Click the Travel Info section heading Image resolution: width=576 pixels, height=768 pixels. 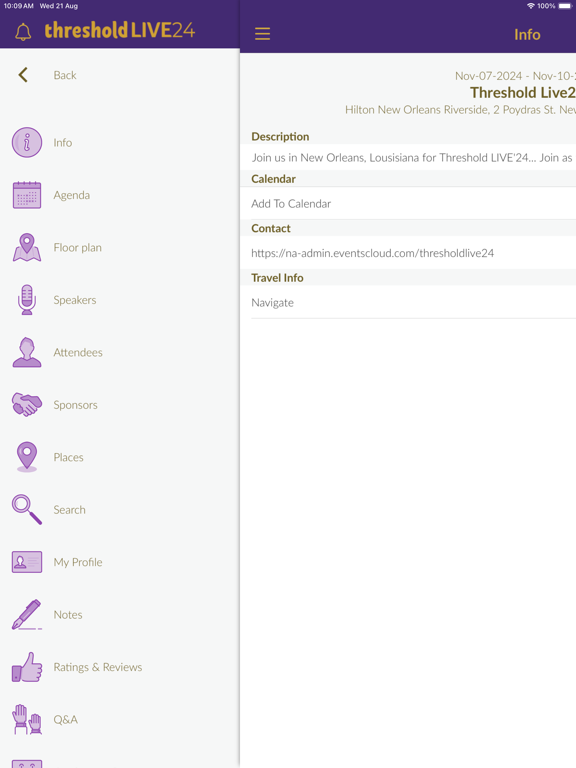click(277, 278)
